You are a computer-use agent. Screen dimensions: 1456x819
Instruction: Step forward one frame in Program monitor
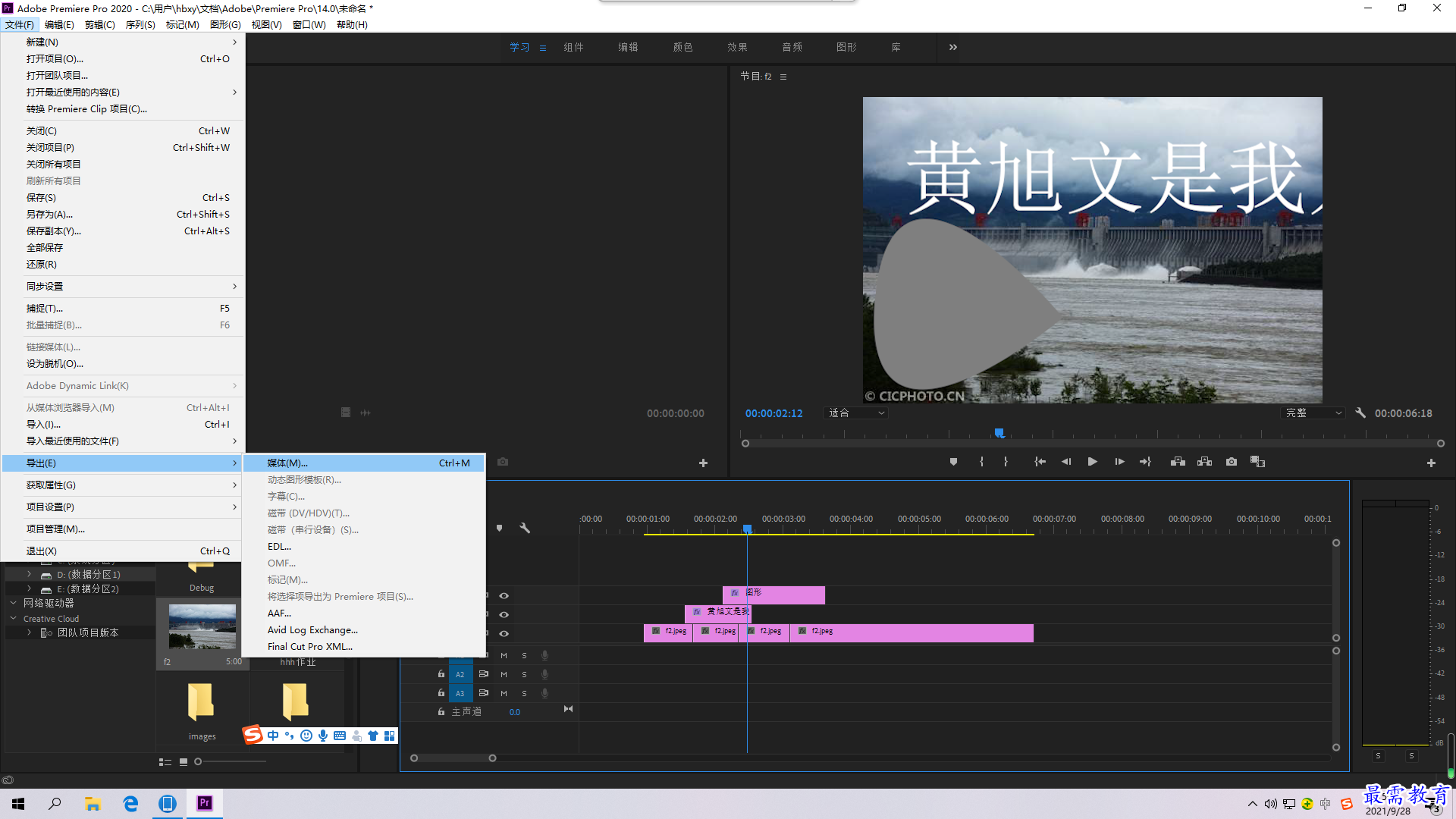click(1119, 462)
